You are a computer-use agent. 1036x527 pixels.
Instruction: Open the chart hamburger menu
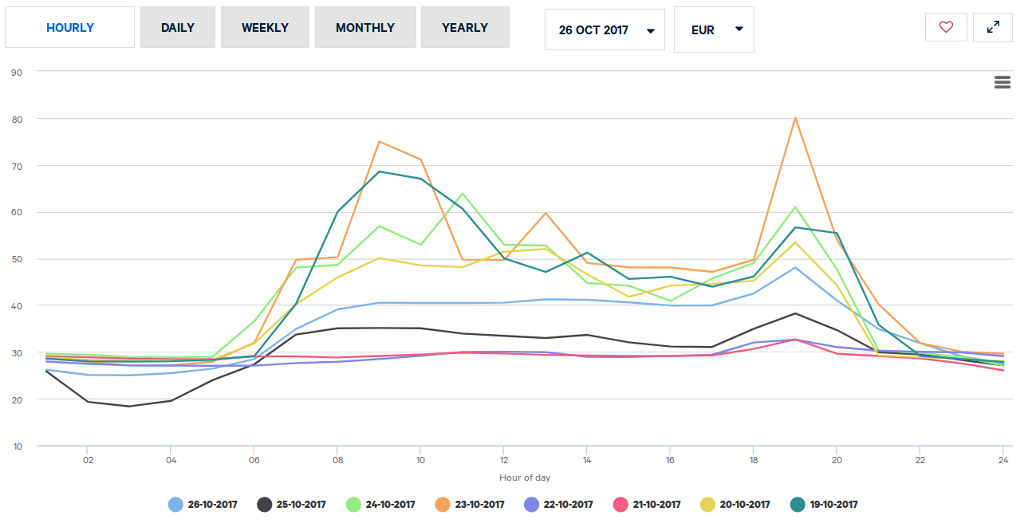pos(1002,82)
